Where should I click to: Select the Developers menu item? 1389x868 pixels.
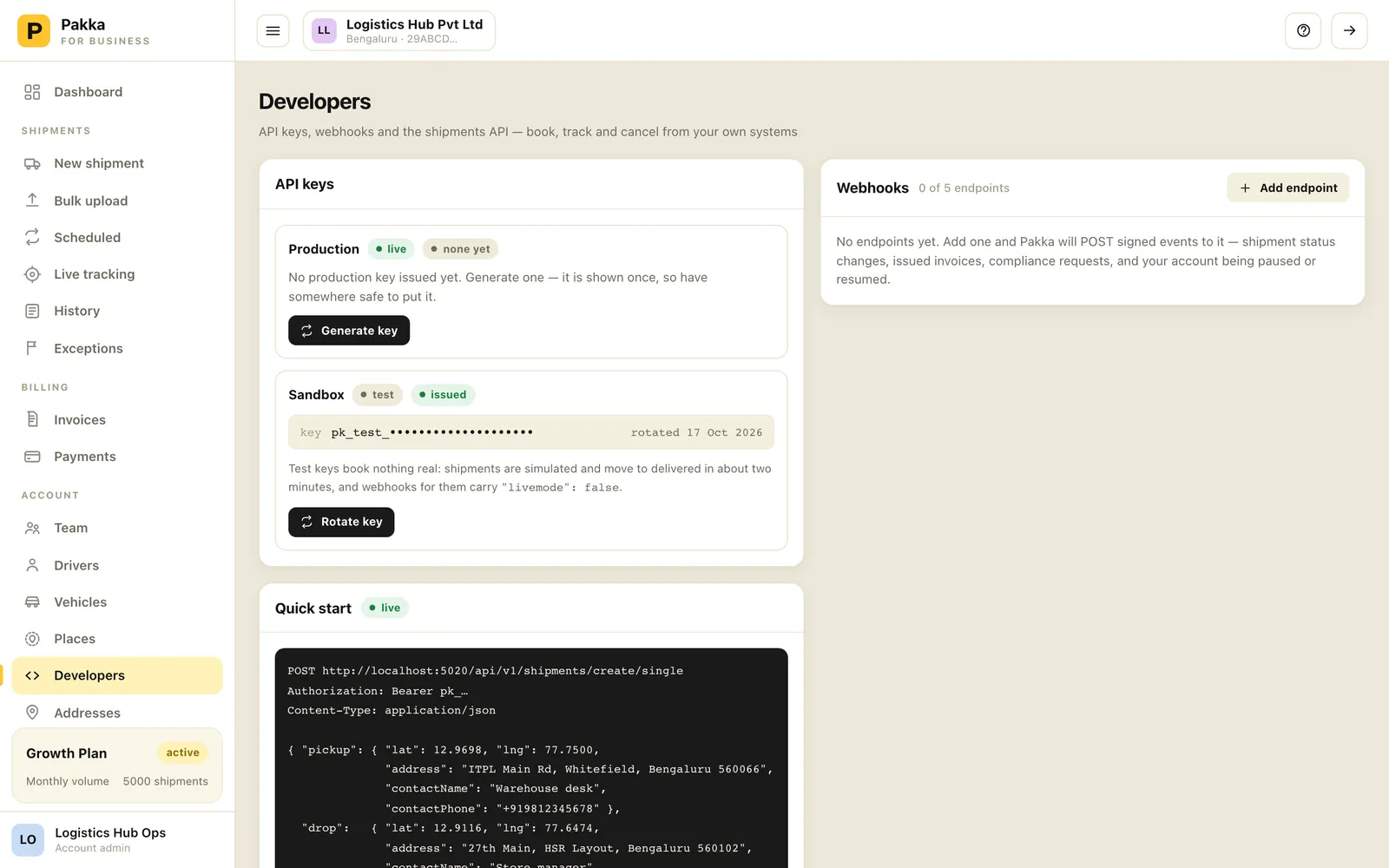[117, 675]
